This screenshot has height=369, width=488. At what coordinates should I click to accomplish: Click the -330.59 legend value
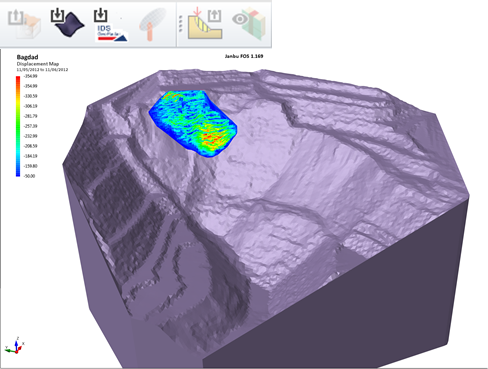click(x=31, y=96)
